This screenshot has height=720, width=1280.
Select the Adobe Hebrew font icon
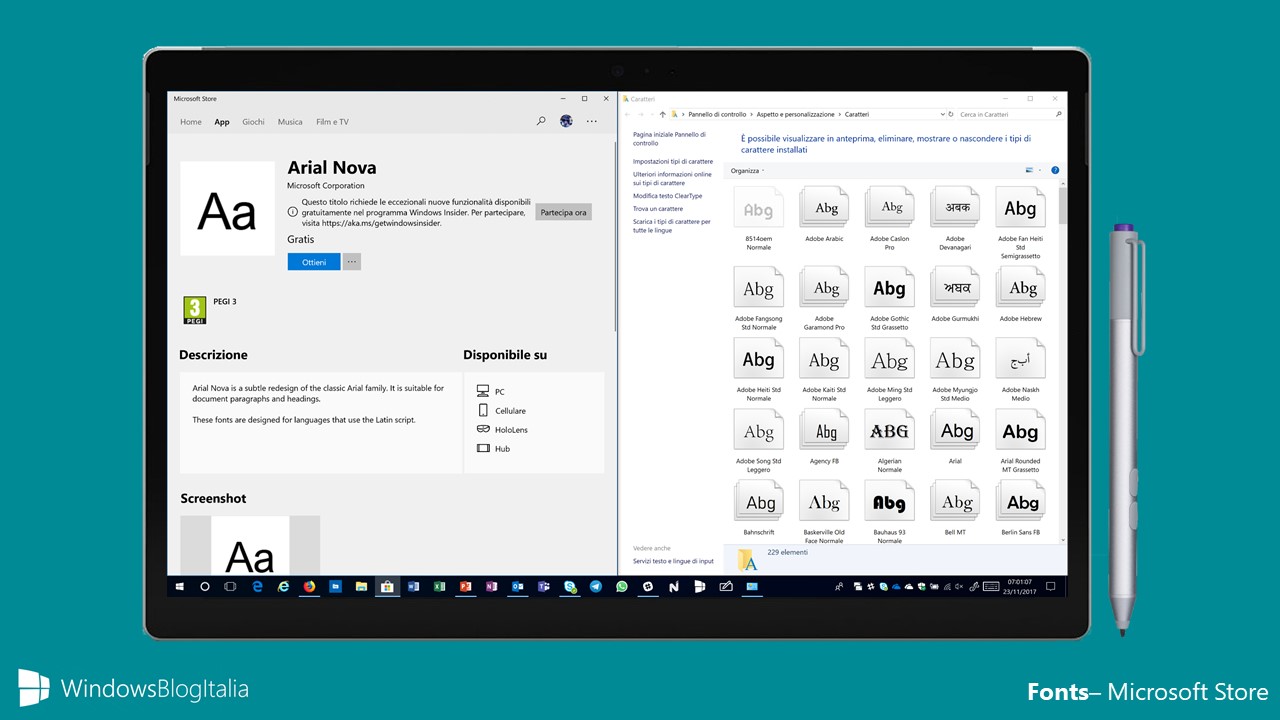[x=1020, y=288]
